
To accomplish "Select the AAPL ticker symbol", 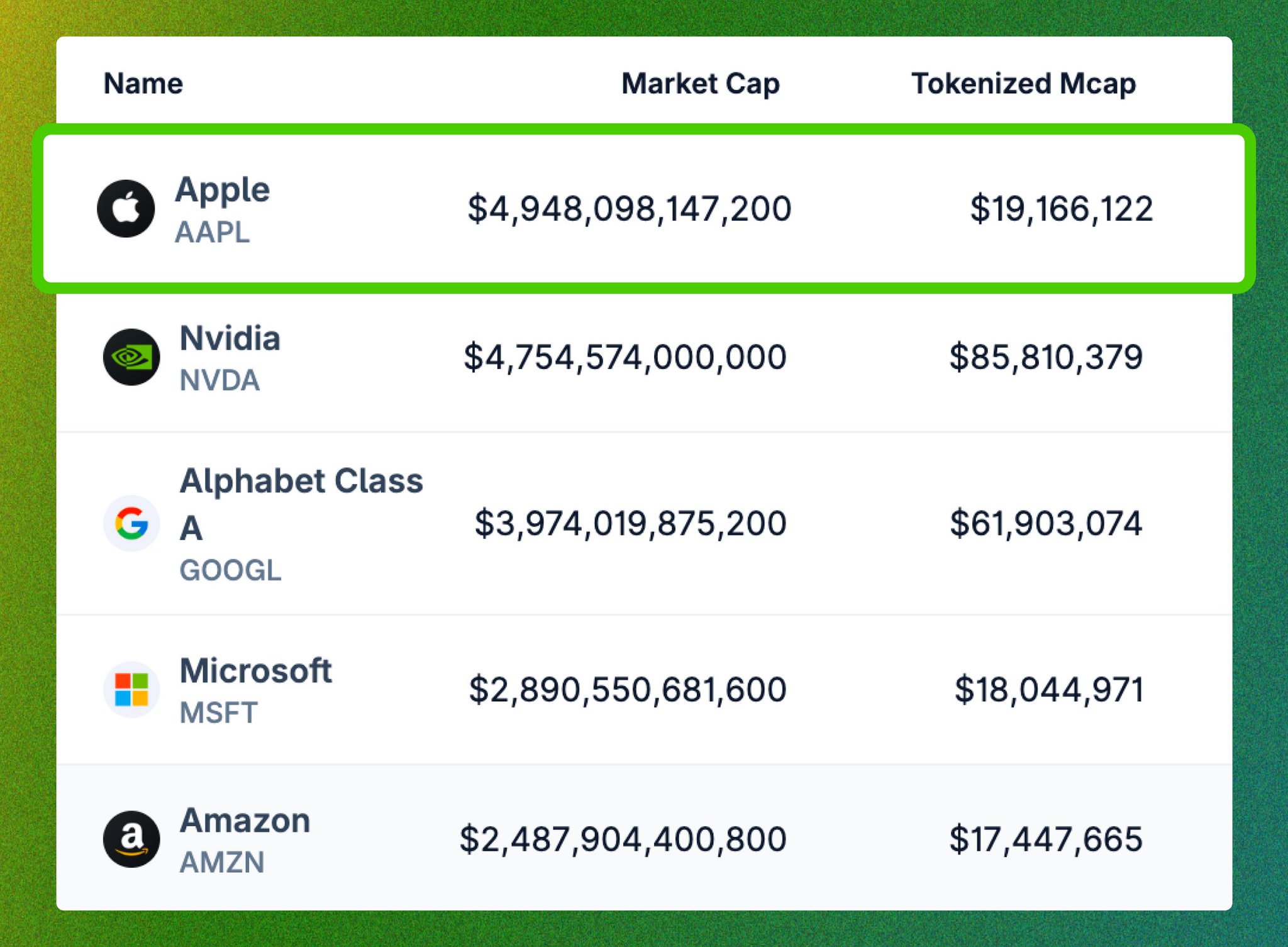I will [x=213, y=232].
